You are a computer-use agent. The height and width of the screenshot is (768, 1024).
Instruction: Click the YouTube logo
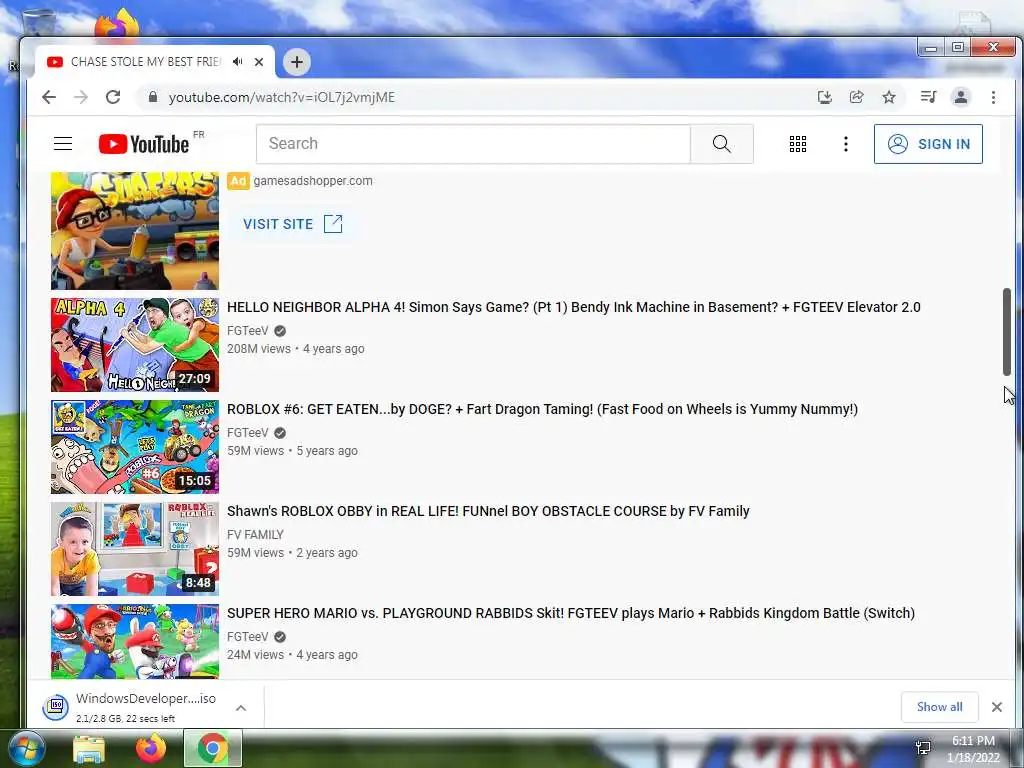point(144,144)
